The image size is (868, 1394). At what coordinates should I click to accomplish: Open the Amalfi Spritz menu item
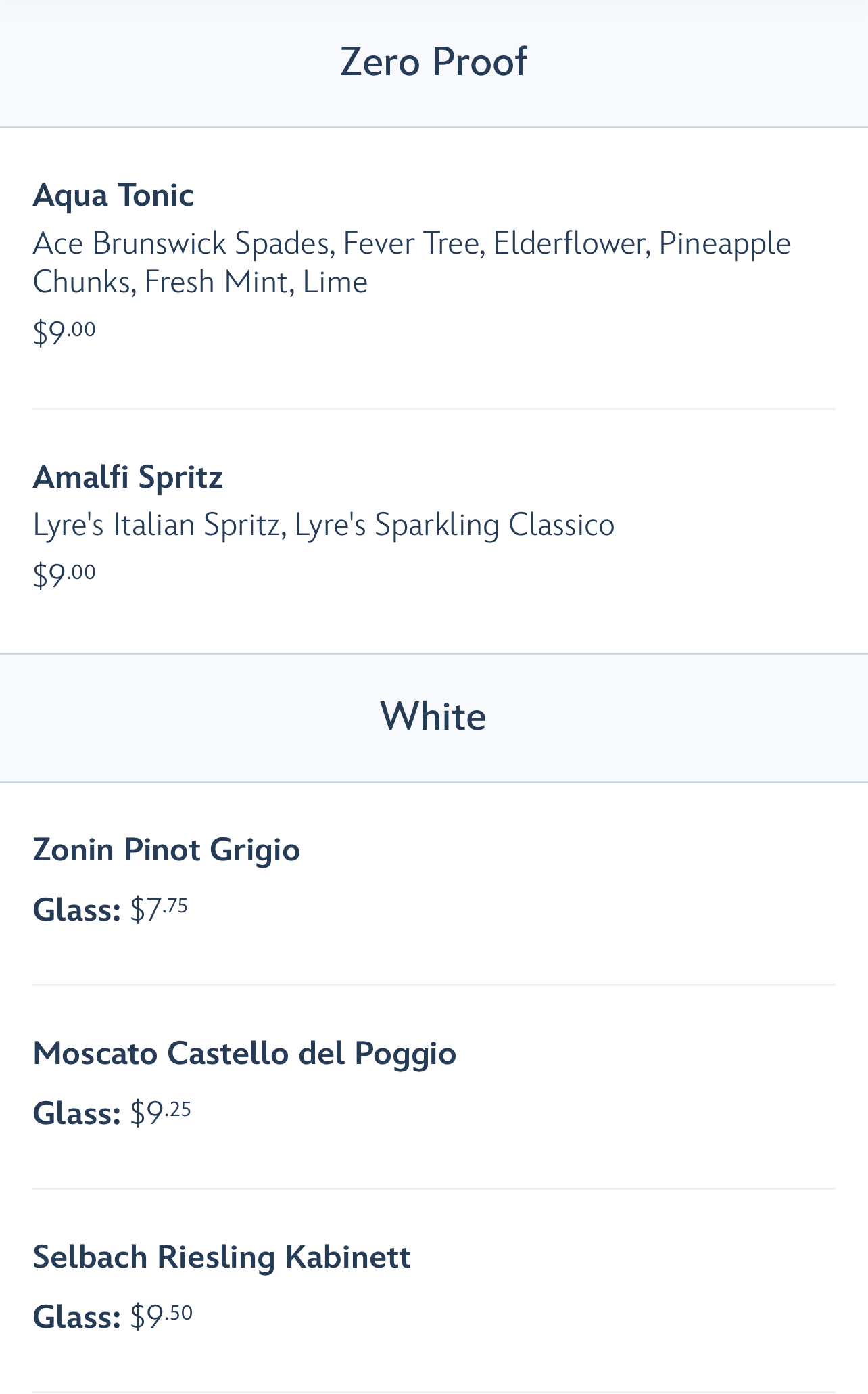click(x=128, y=477)
